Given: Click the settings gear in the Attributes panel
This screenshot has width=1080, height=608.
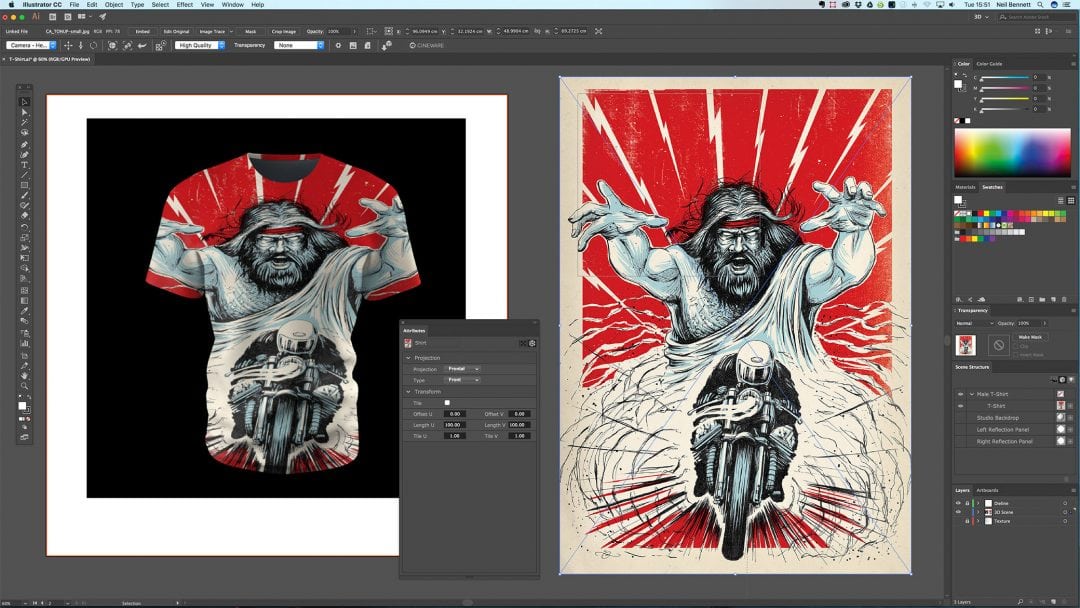Looking at the screenshot, I should 532,343.
